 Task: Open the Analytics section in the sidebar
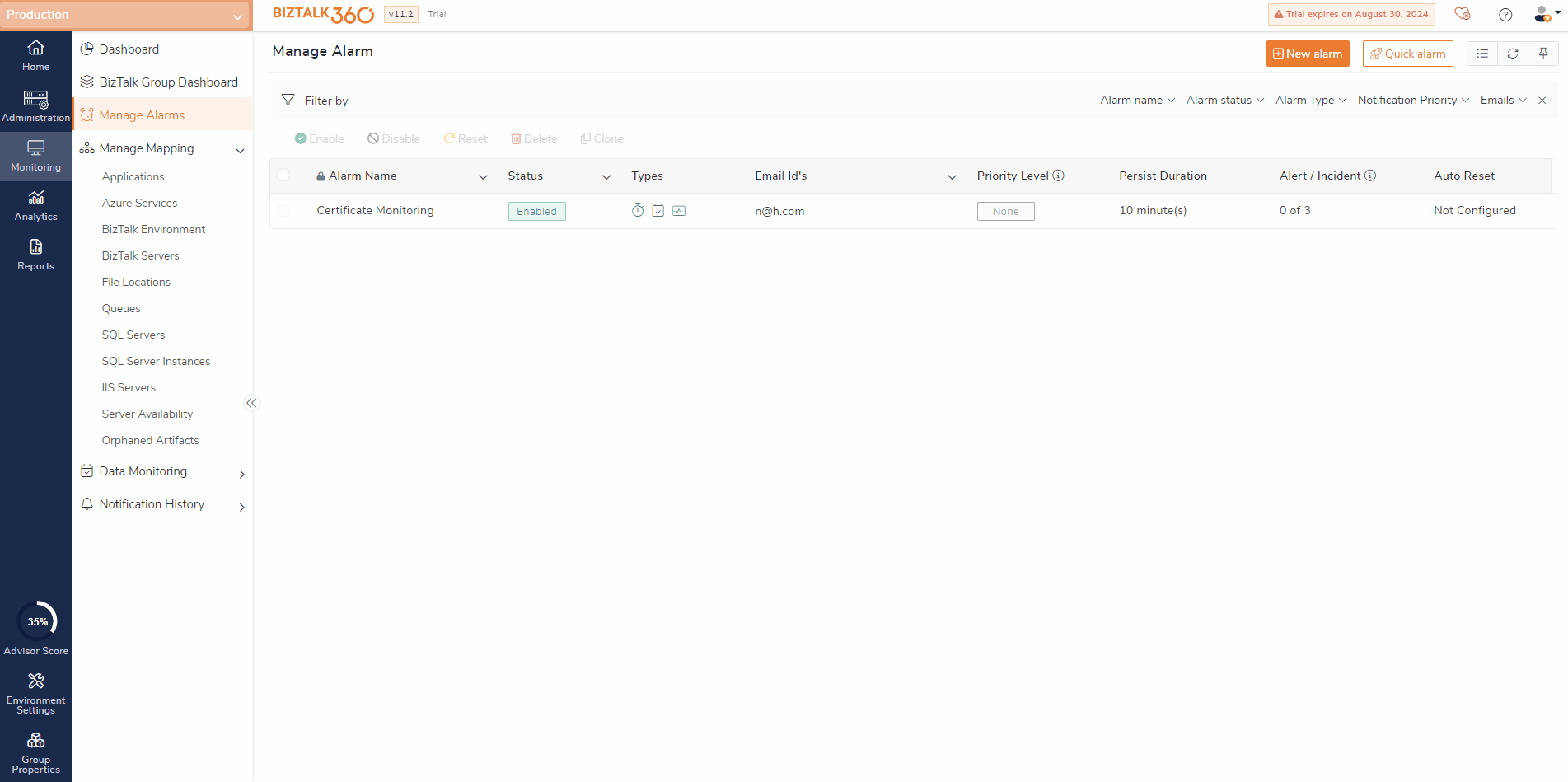(x=35, y=205)
